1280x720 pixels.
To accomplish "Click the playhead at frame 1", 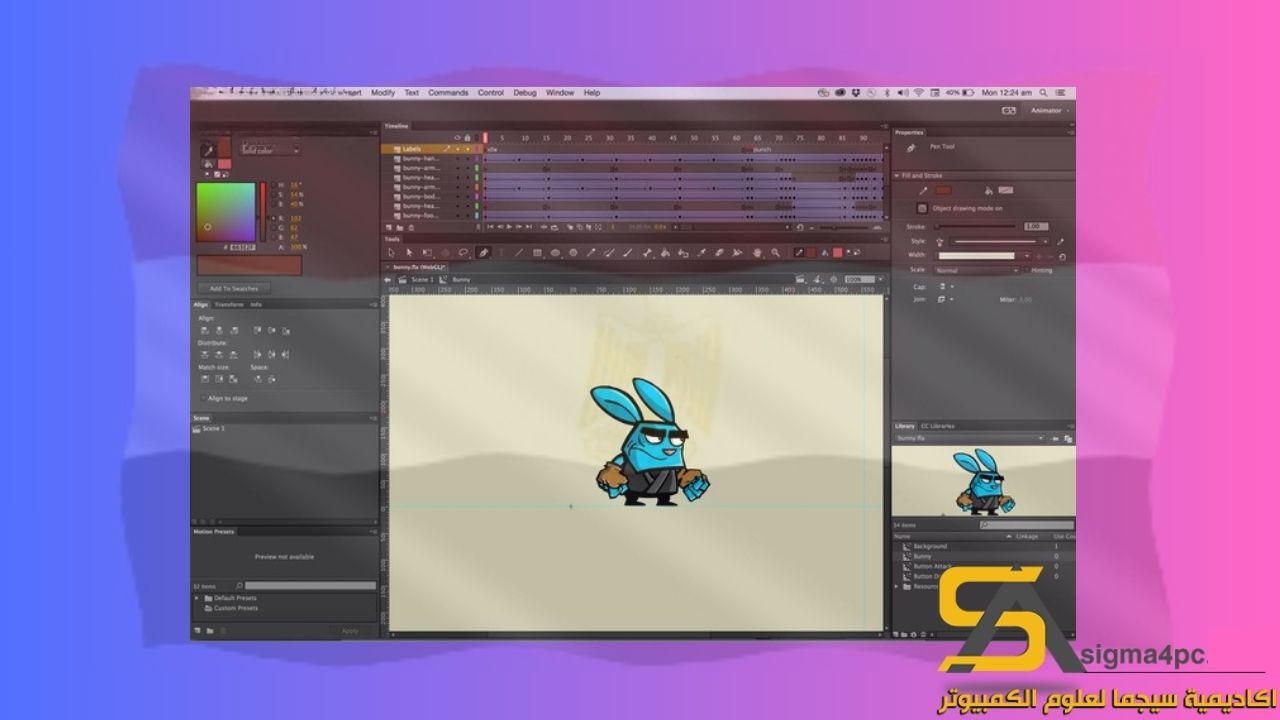I will tap(485, 138).
